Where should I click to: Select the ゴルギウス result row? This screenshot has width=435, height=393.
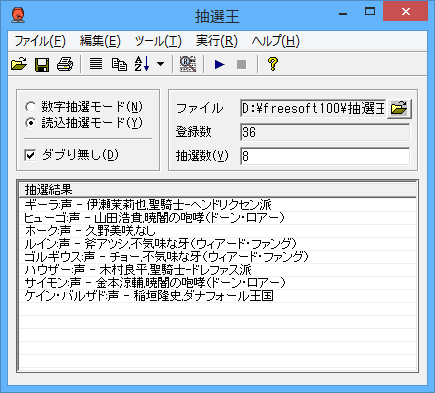click(218, 257)
